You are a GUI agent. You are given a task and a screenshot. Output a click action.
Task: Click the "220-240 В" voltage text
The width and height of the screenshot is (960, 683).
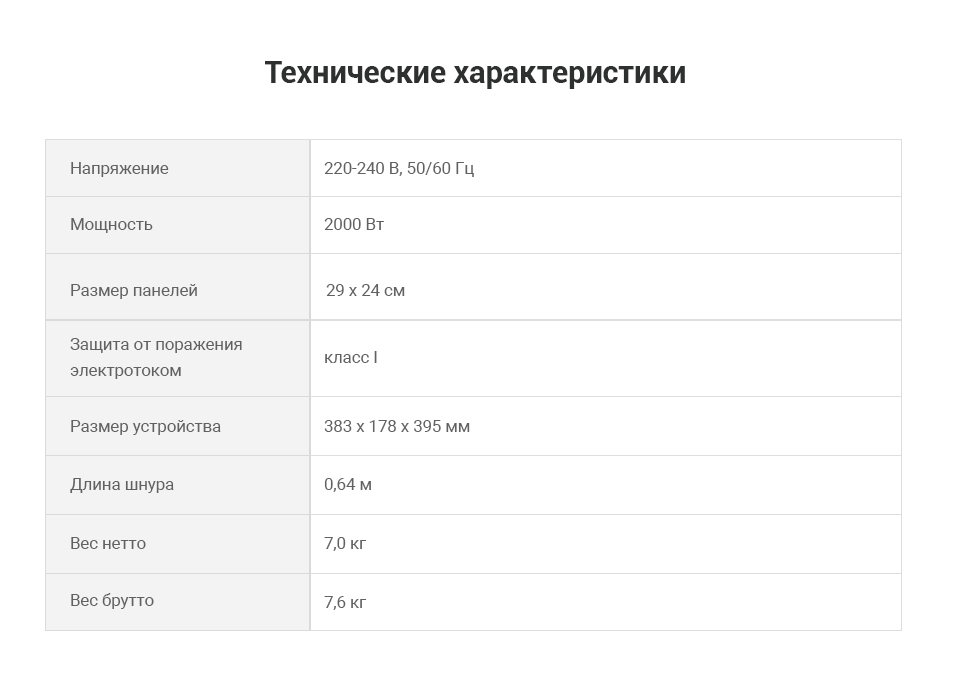(361, 168)
